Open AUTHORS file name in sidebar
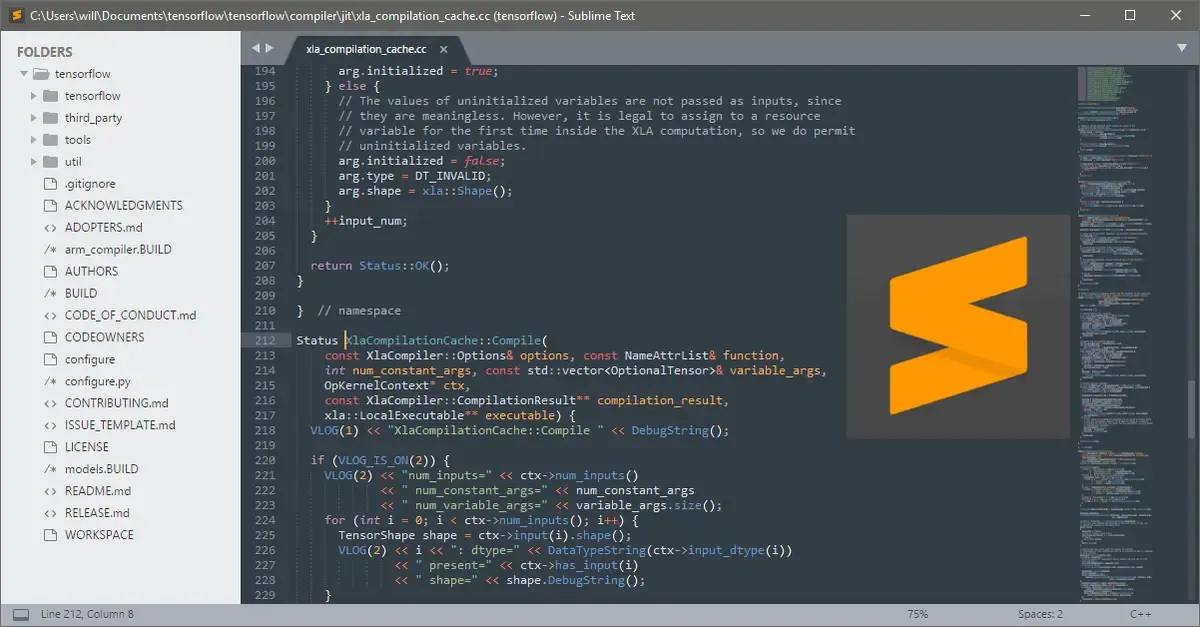 tap(91, 272)
